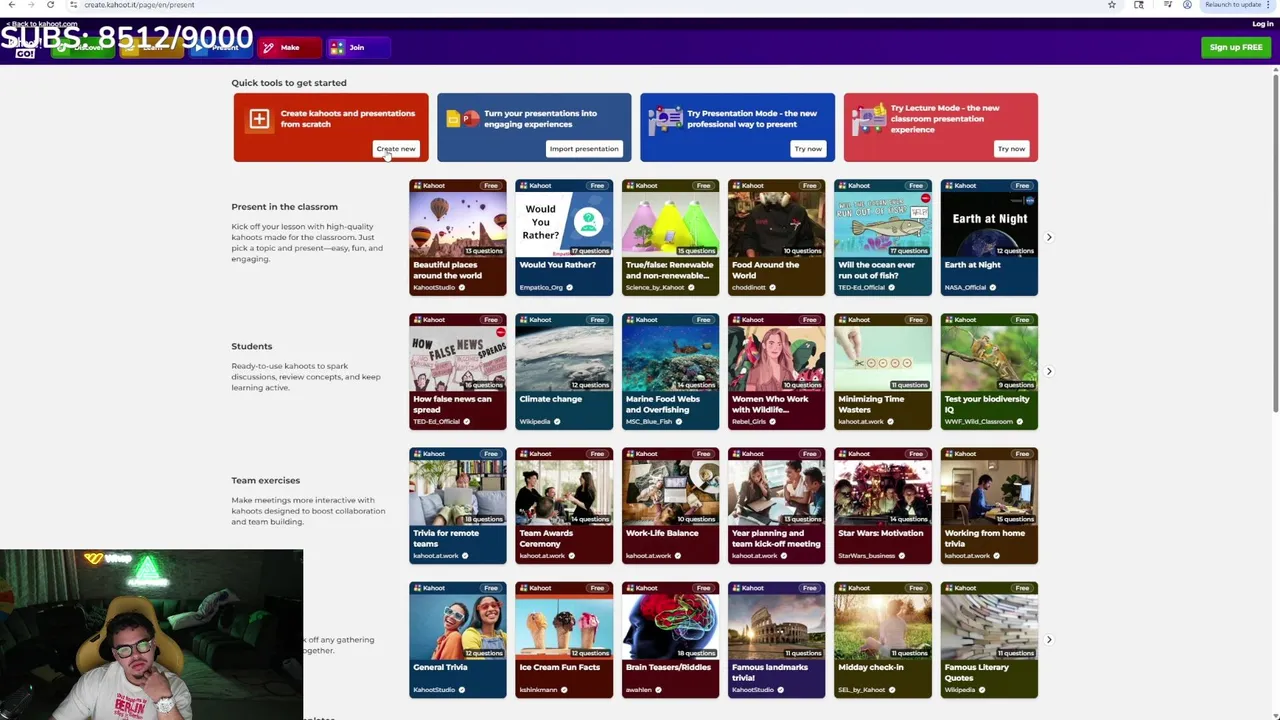Viewport: 1280px width, 720px height.
Task: Open the Midday check-in kahoot
Action: pos(883,639)
